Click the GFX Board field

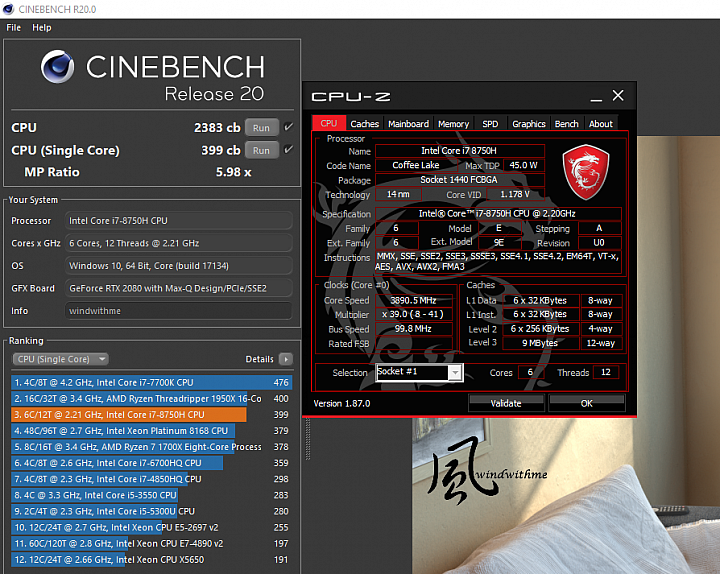tap(178, 288)
